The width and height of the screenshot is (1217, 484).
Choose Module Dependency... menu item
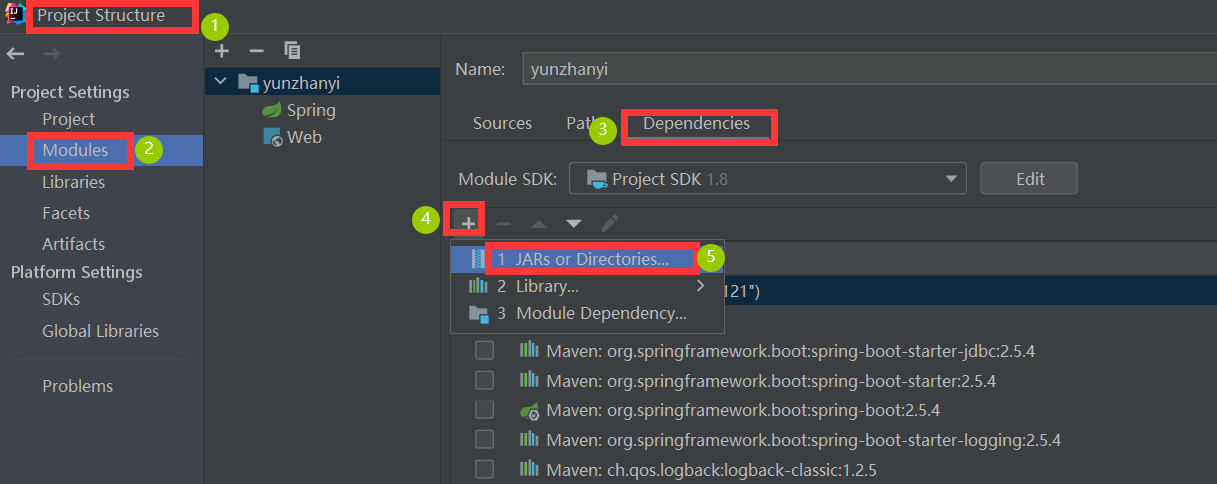click(x=587, y=313)
